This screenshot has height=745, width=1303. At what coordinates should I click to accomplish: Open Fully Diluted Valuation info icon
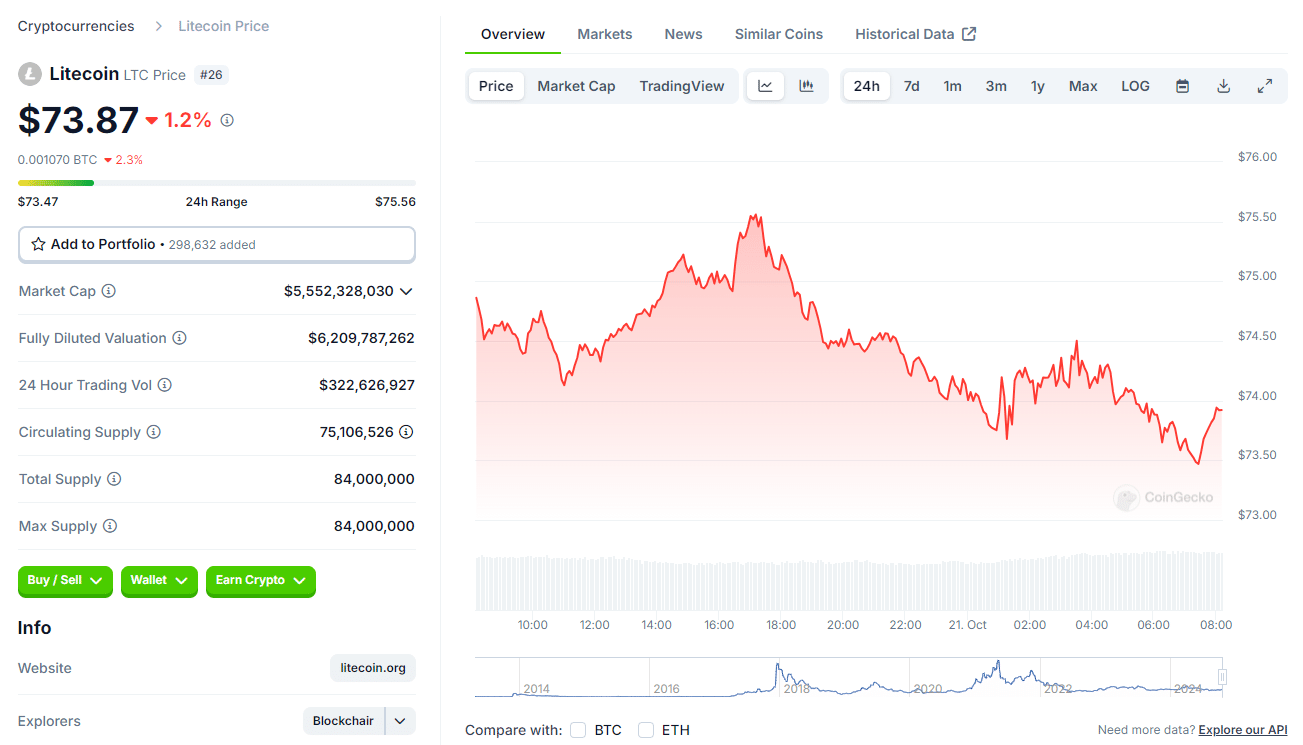[180, 338]
